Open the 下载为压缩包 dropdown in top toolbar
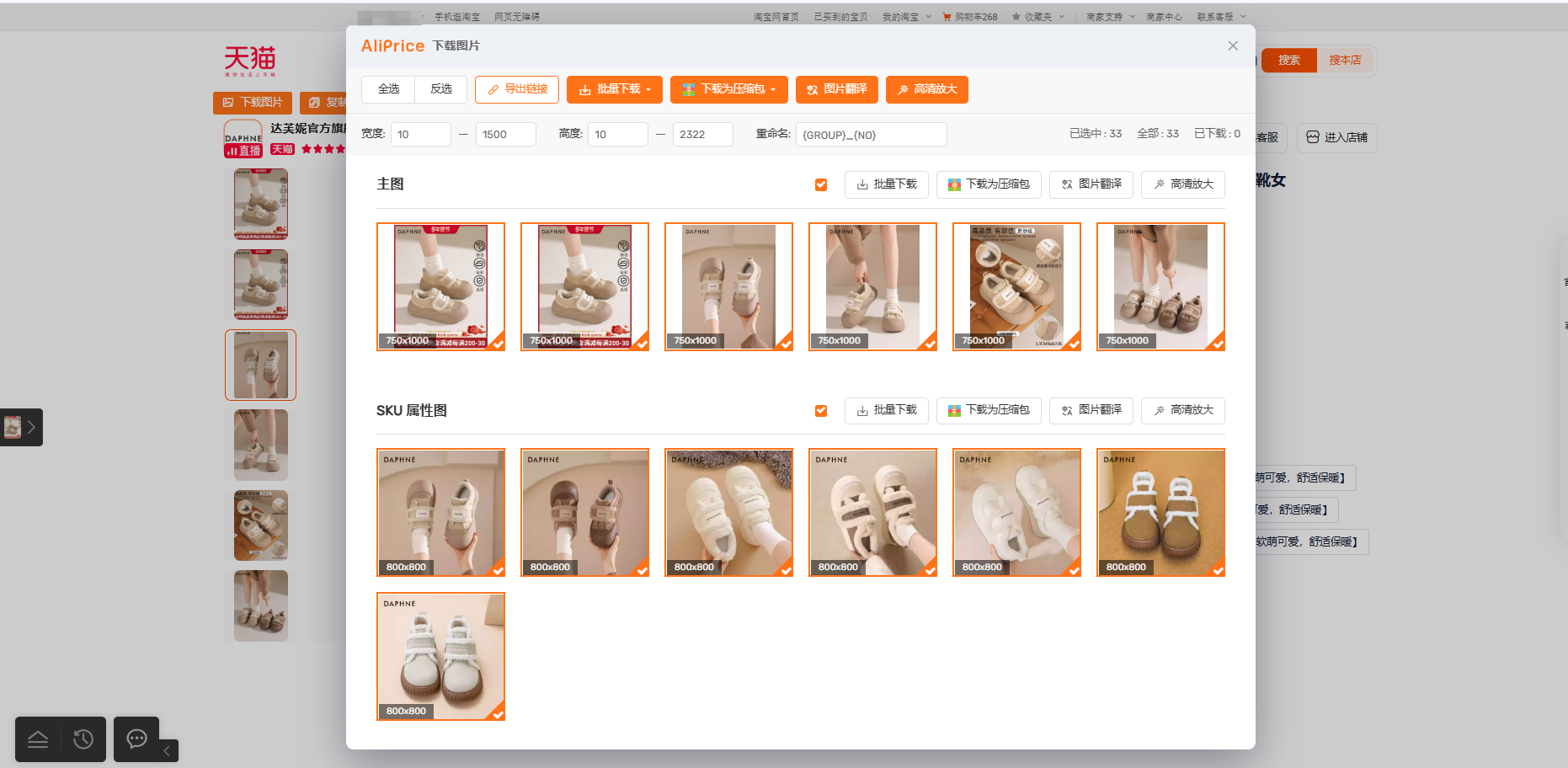The image size is (1568, 768). click(729, 89)
